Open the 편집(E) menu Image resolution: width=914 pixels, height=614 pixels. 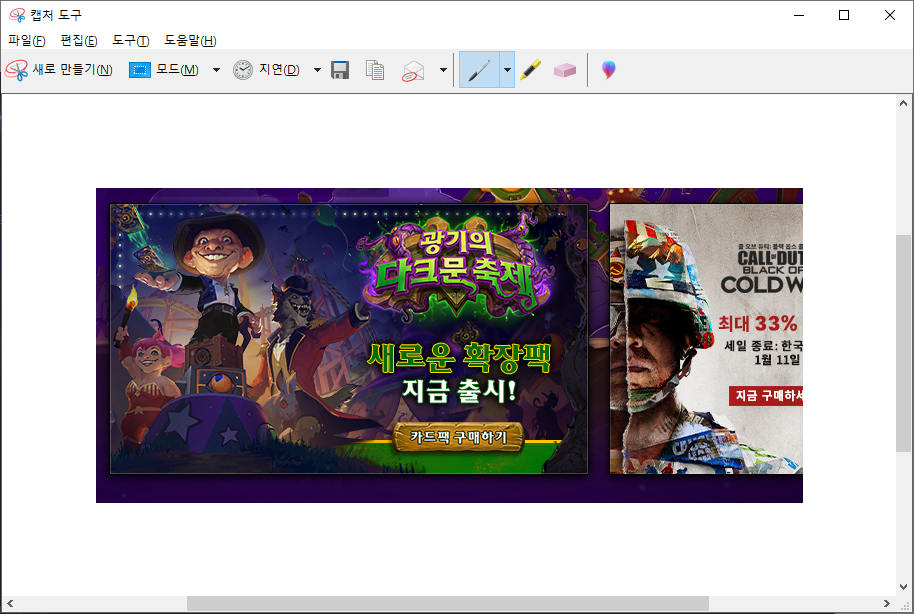79,40
